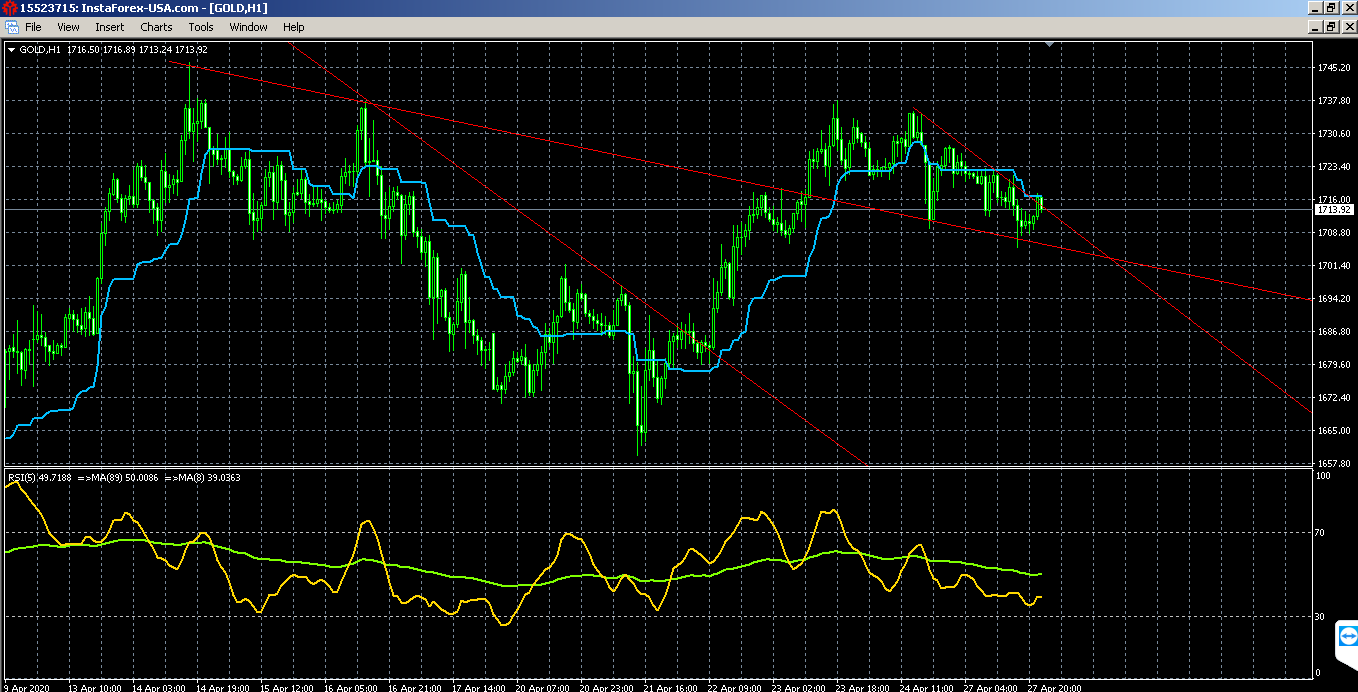The height and width of the screenshot is (692, 1358).
Task: Click the small triangle before GOLD,H1
Action: (x=11, y=50)
